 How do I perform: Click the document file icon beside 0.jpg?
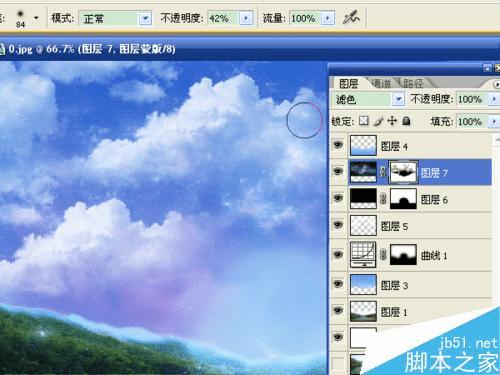(x=2, y=49)
